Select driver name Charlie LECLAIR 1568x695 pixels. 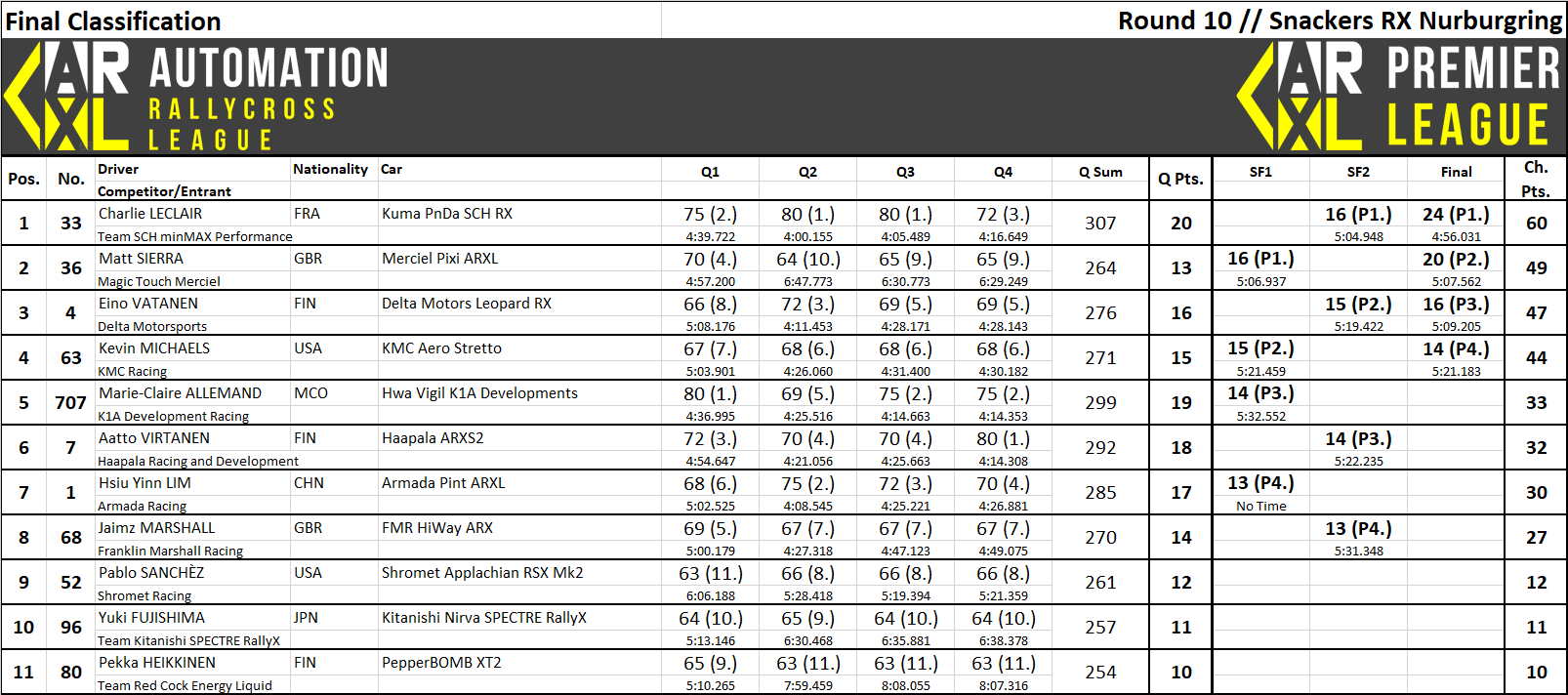click(x=150, y=214)
